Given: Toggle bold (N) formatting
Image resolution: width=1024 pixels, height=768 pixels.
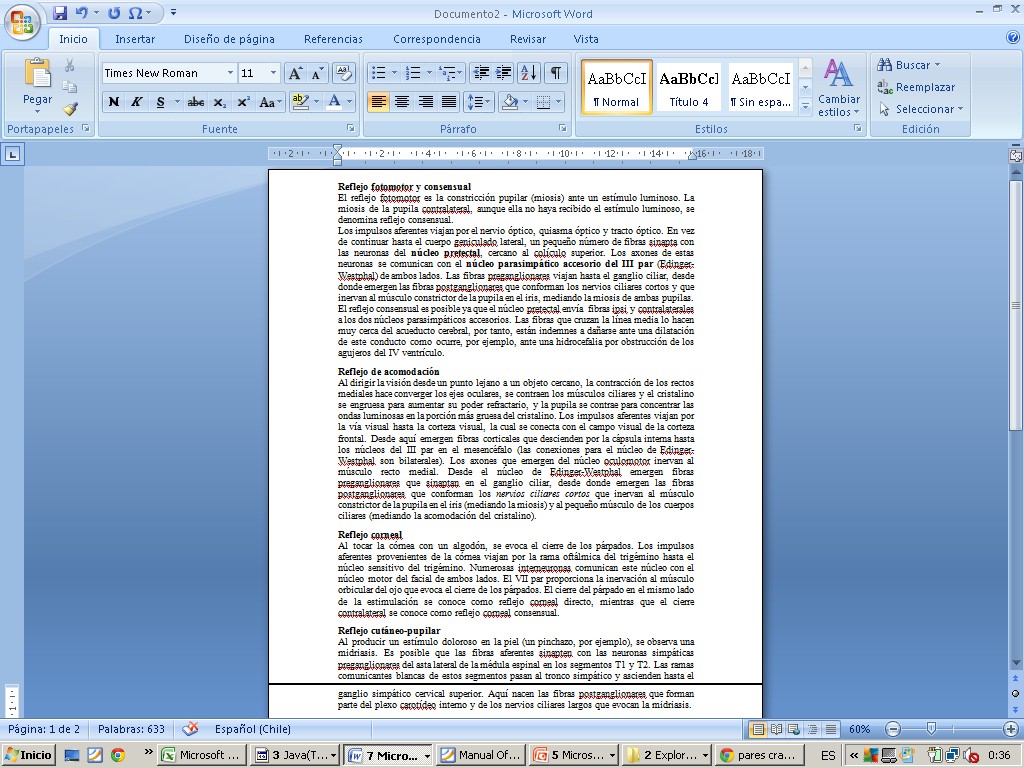Looking at the screenshot, I should point(113,102).
